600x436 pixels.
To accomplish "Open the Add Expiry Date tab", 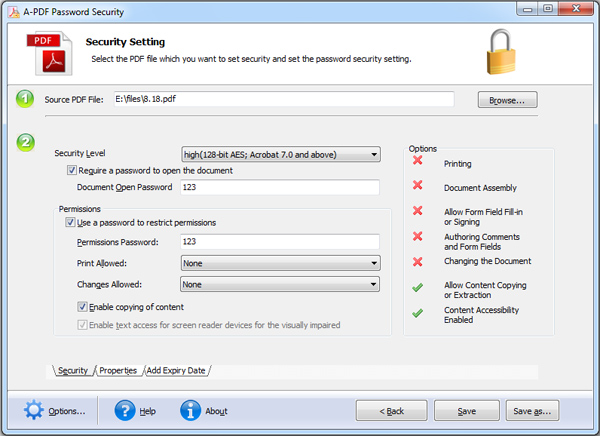I will tap(176, 371).
